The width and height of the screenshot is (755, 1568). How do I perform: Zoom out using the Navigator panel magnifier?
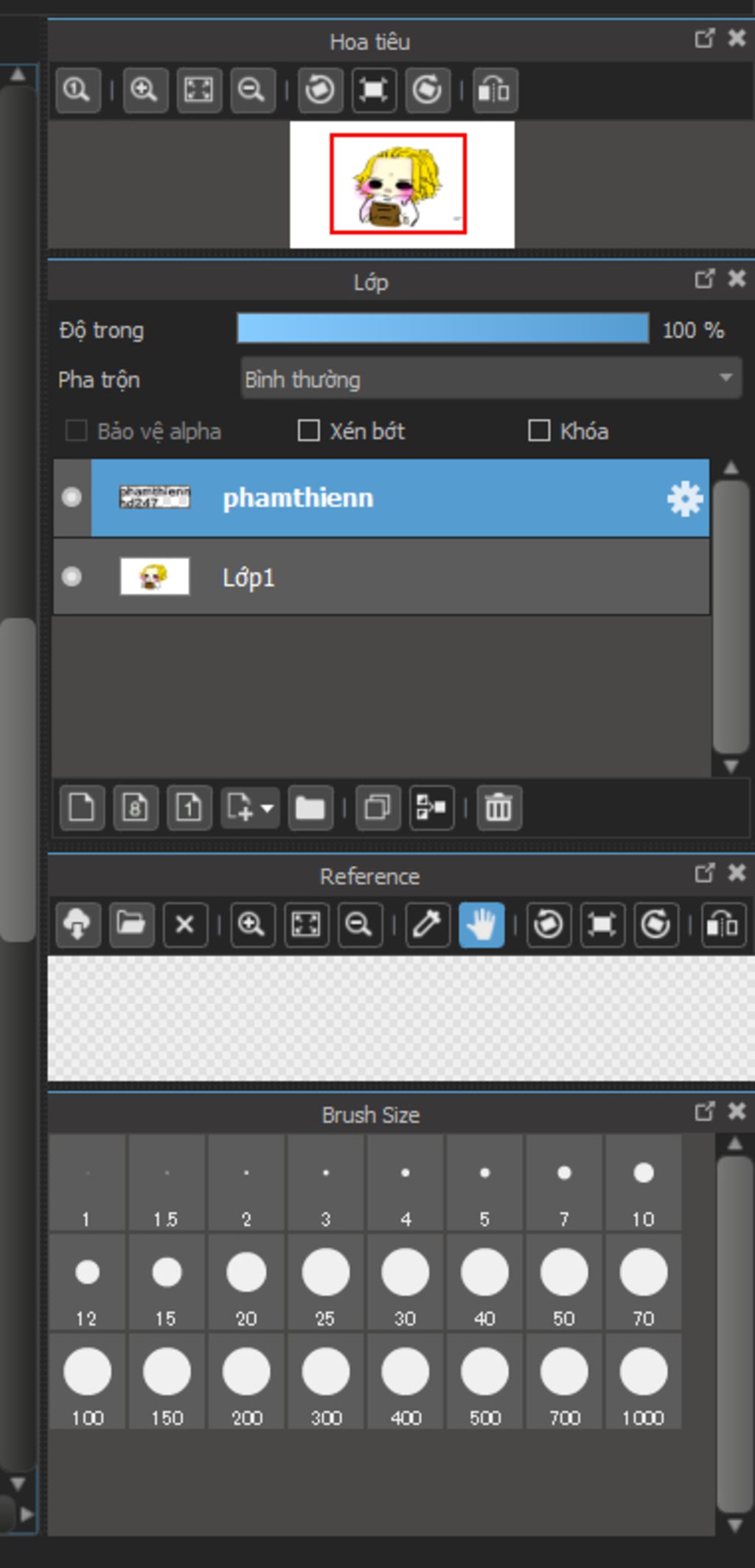[x=253, y=90]
